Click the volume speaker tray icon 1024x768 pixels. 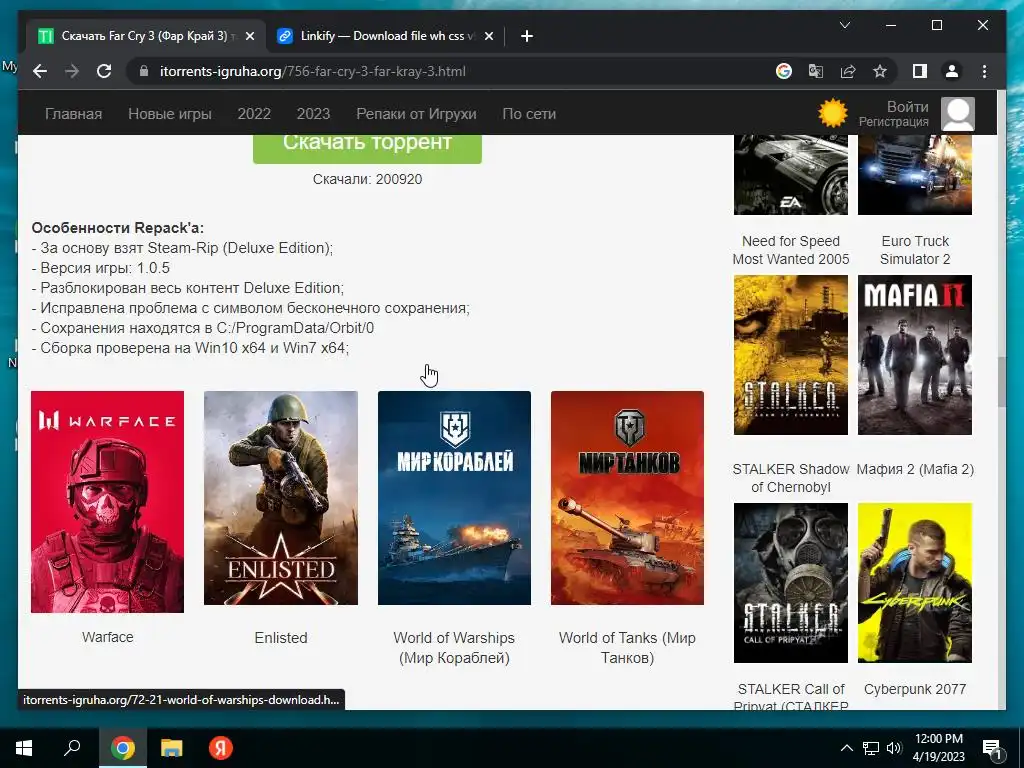pos(894,748)
